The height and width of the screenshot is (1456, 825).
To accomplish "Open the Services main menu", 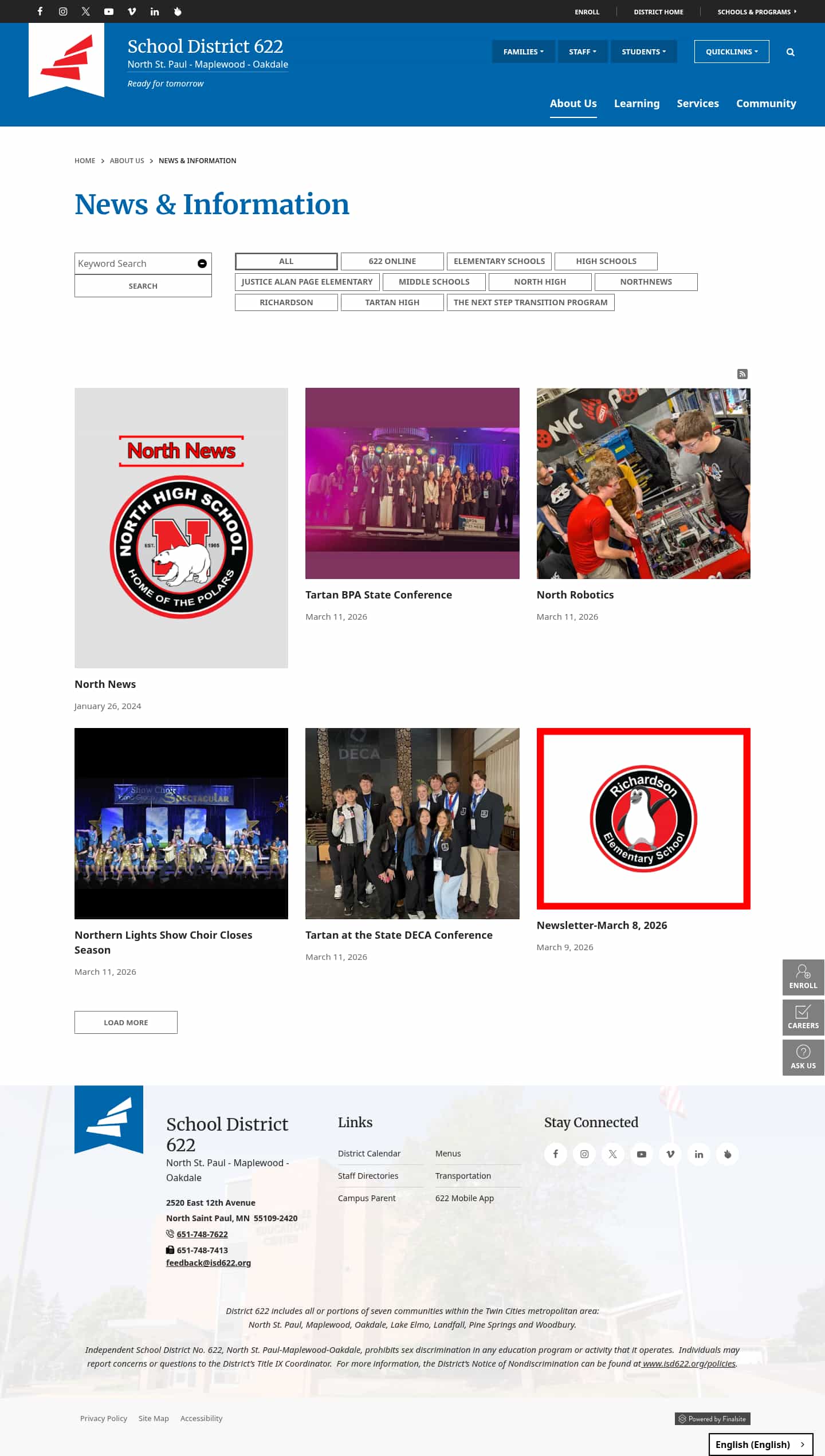I will pyautogui.click(x=698, y=104).
